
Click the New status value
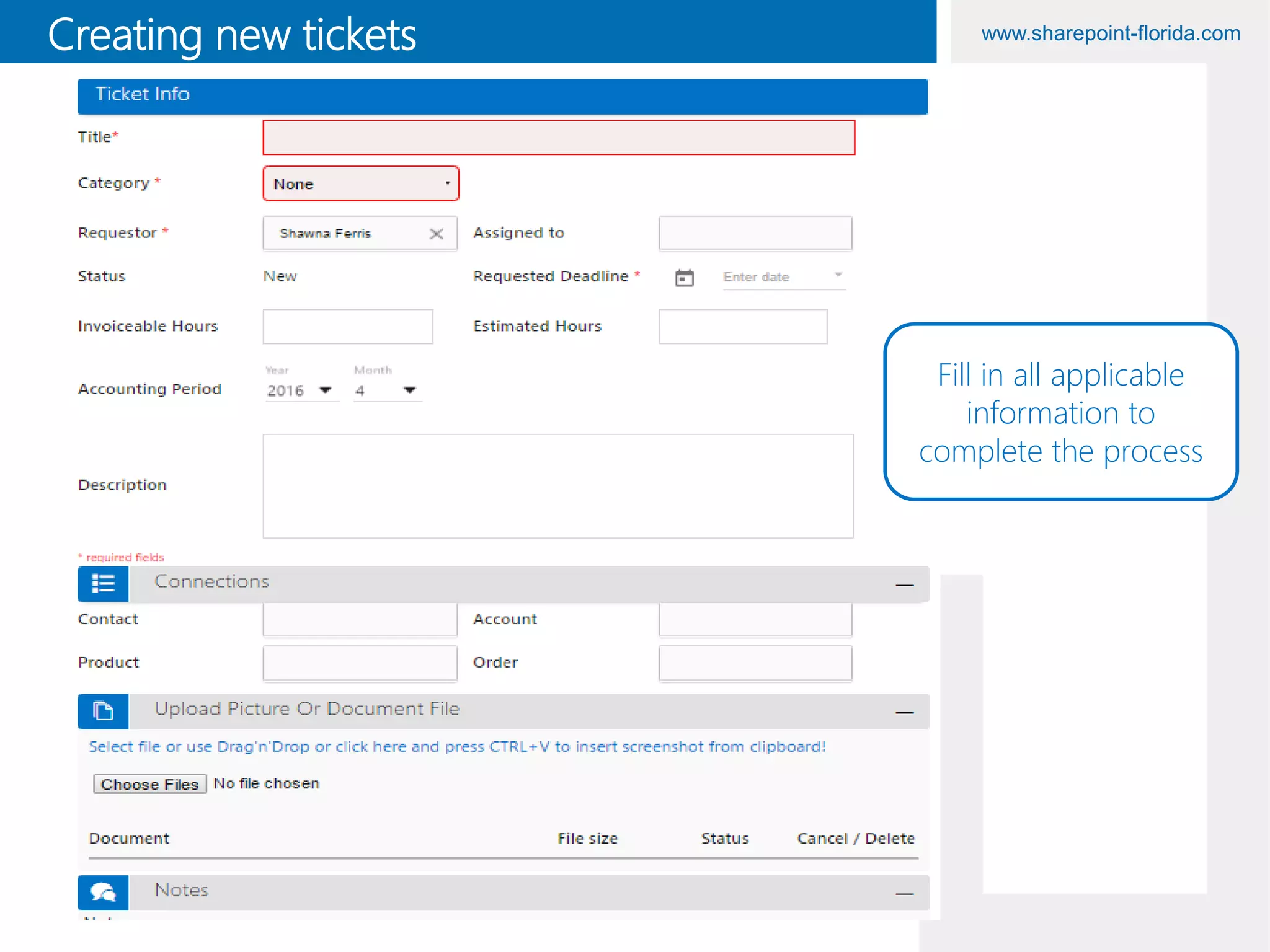click(x=280, y=276)
